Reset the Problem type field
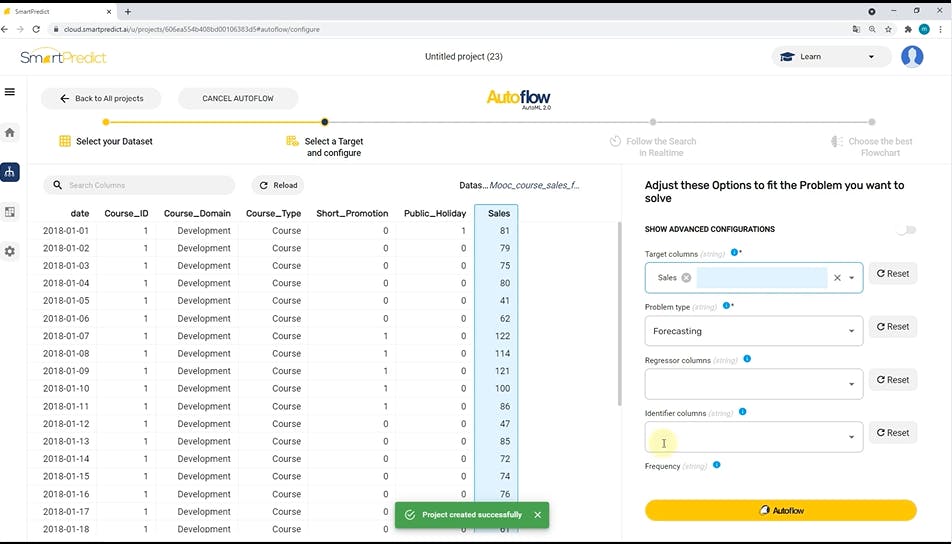This screenshot has width=952, height=544. [x=892, y=327]
